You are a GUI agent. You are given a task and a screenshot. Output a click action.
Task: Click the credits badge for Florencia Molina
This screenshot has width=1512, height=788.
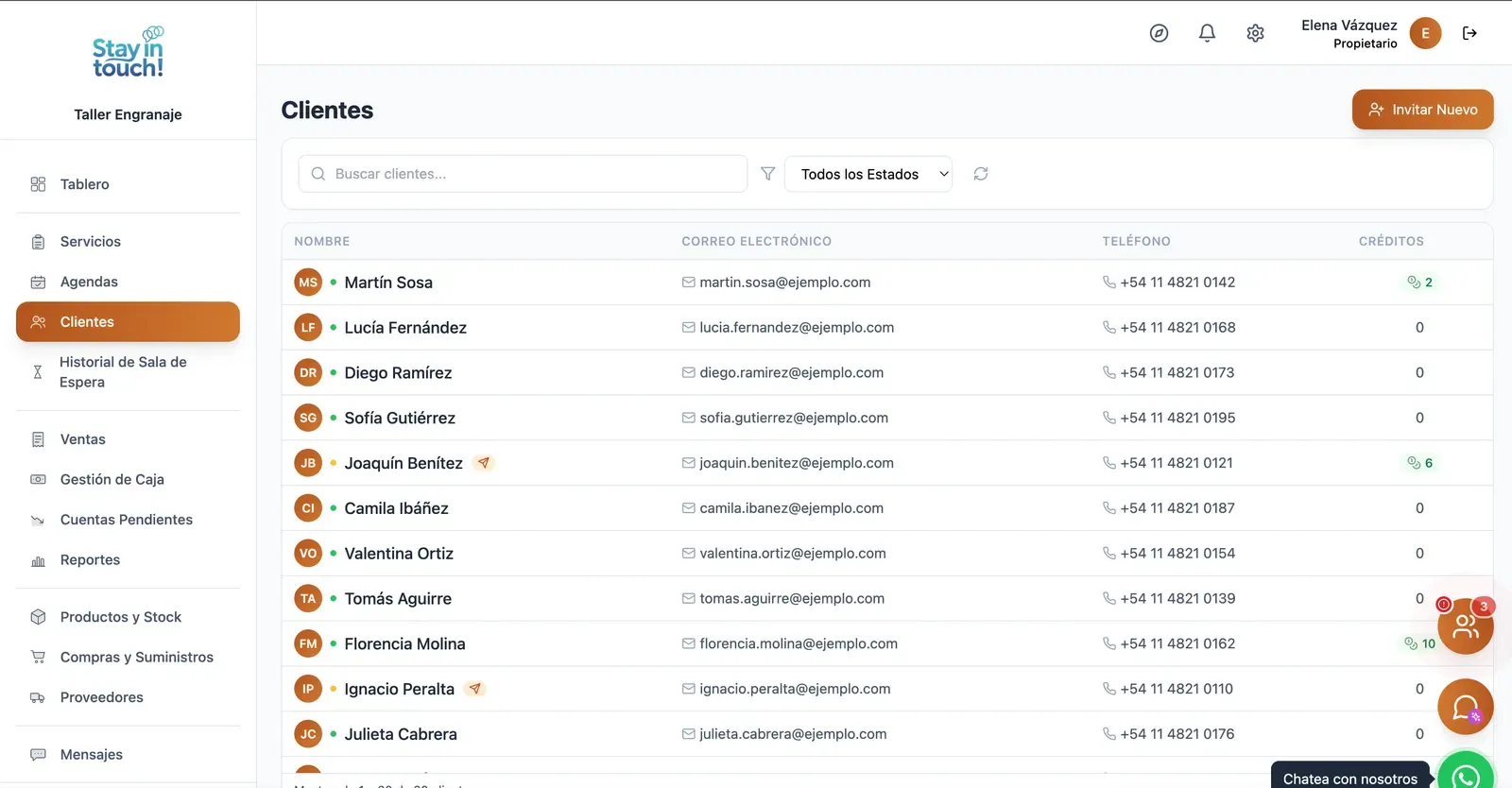pos(1419,643)
